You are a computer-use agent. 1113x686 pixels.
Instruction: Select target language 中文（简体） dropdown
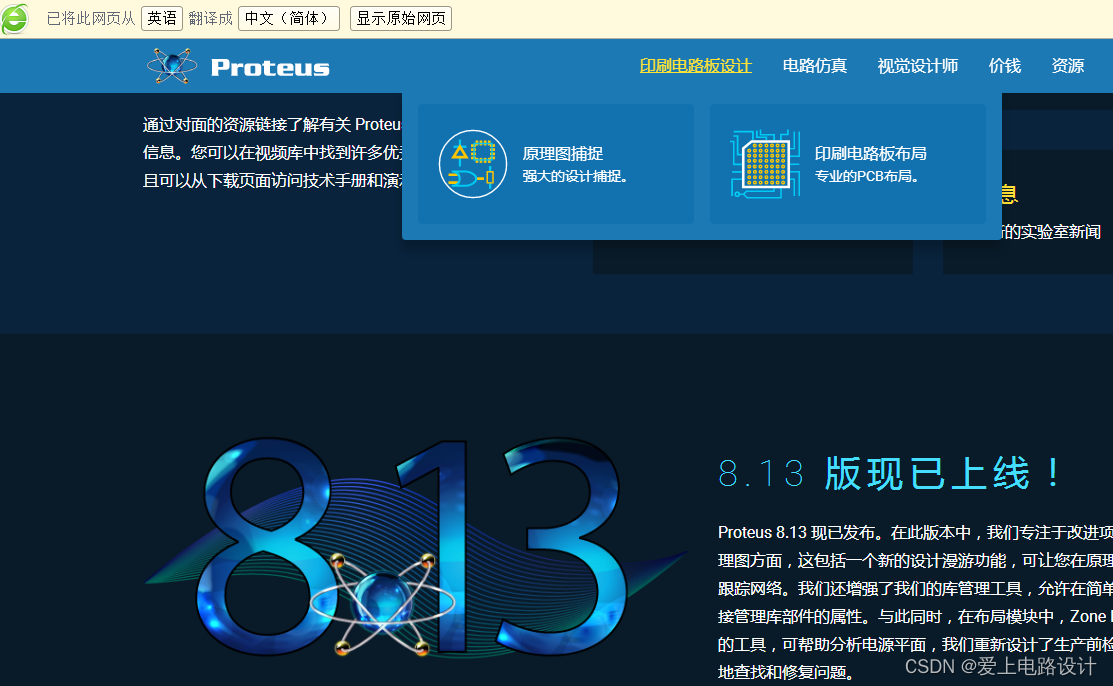click(289, 18)
